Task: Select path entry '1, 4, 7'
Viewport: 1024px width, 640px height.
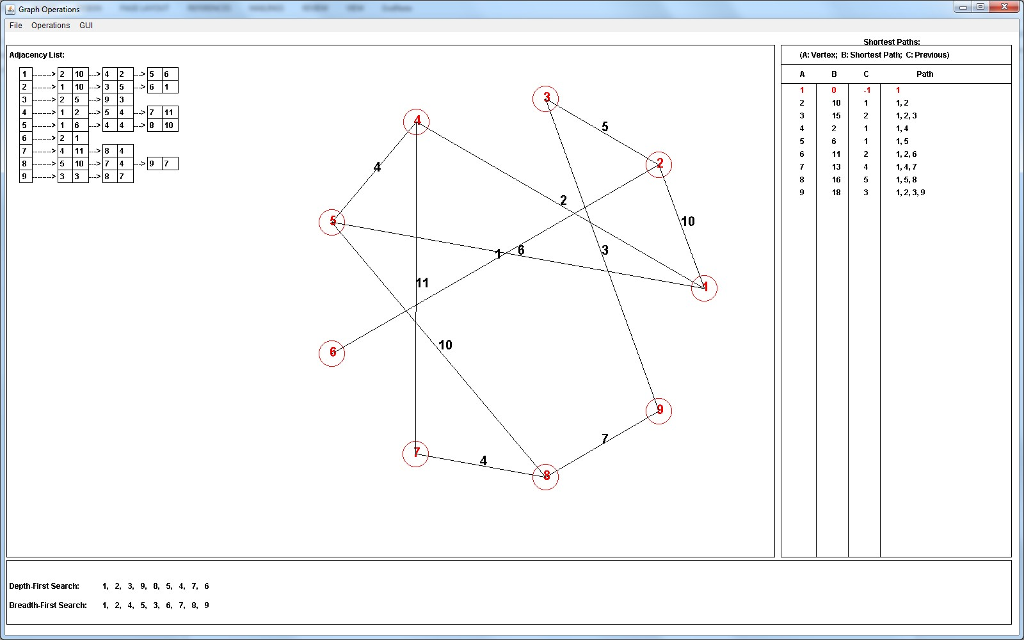Action: click(906, 167)
